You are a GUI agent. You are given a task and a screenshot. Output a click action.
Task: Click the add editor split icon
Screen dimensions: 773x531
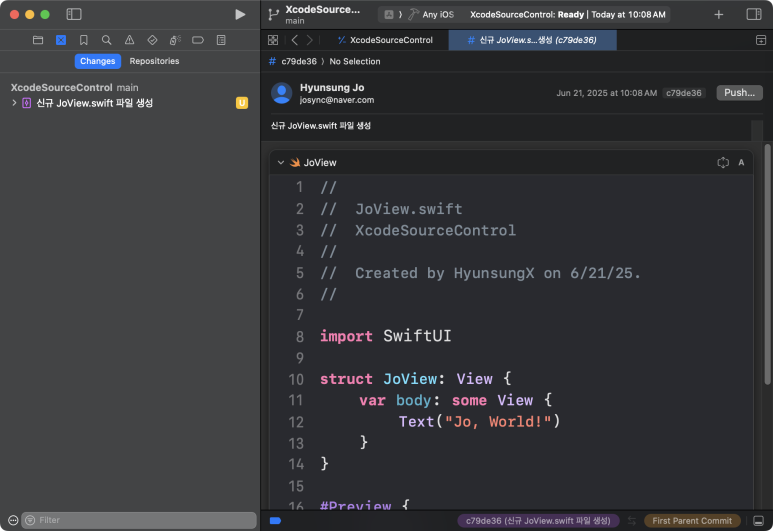(x=761, y=40)
